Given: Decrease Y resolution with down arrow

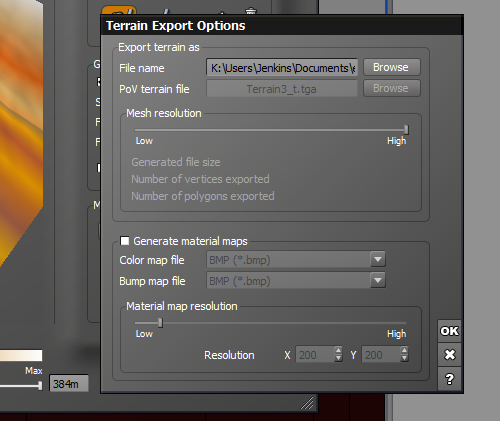Looking at the screenshot, I should point(404,358).
